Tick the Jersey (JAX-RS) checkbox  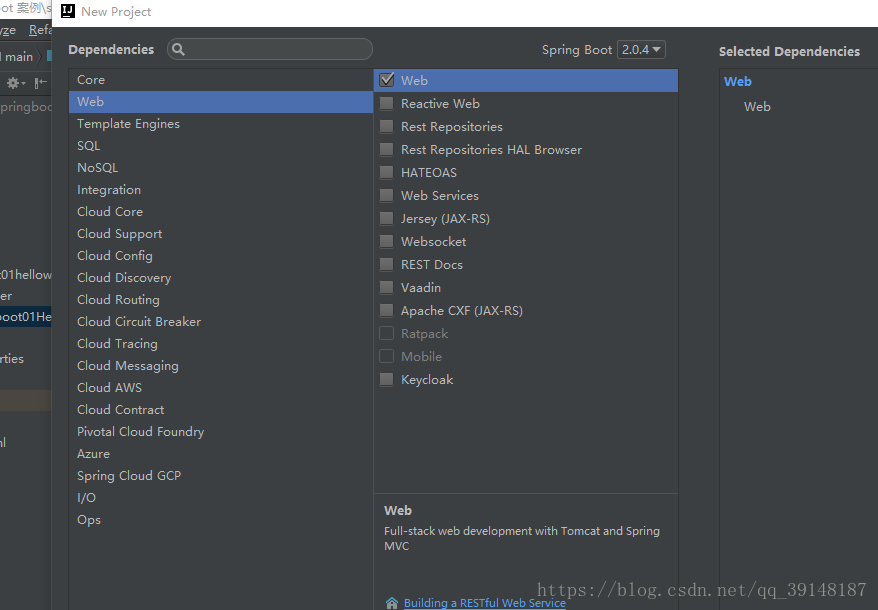pos(386,218)
